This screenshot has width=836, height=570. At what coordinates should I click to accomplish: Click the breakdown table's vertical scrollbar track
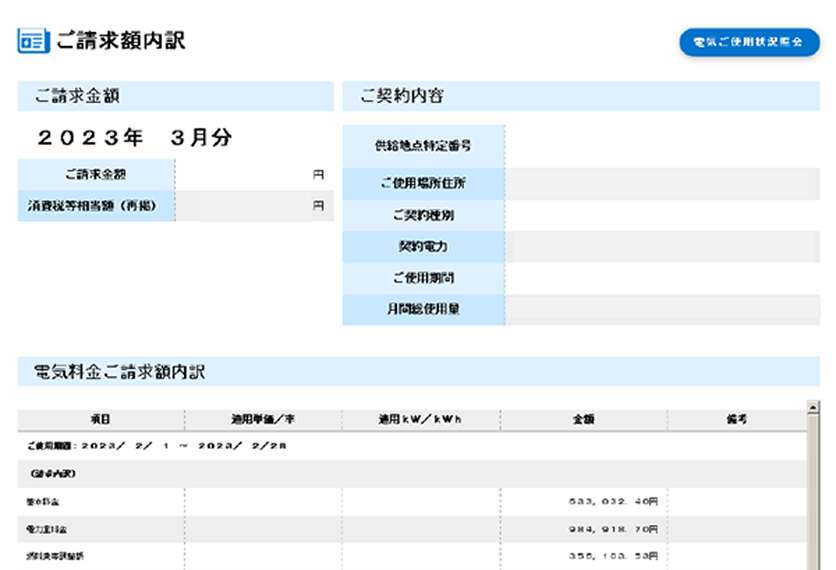[x=813, y=490]
